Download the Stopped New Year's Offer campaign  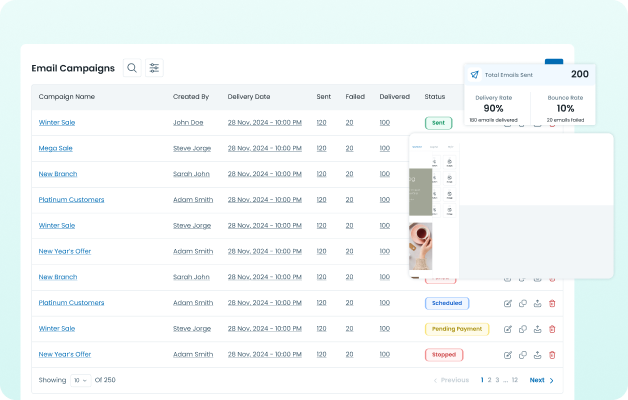[x=537, y=355]
